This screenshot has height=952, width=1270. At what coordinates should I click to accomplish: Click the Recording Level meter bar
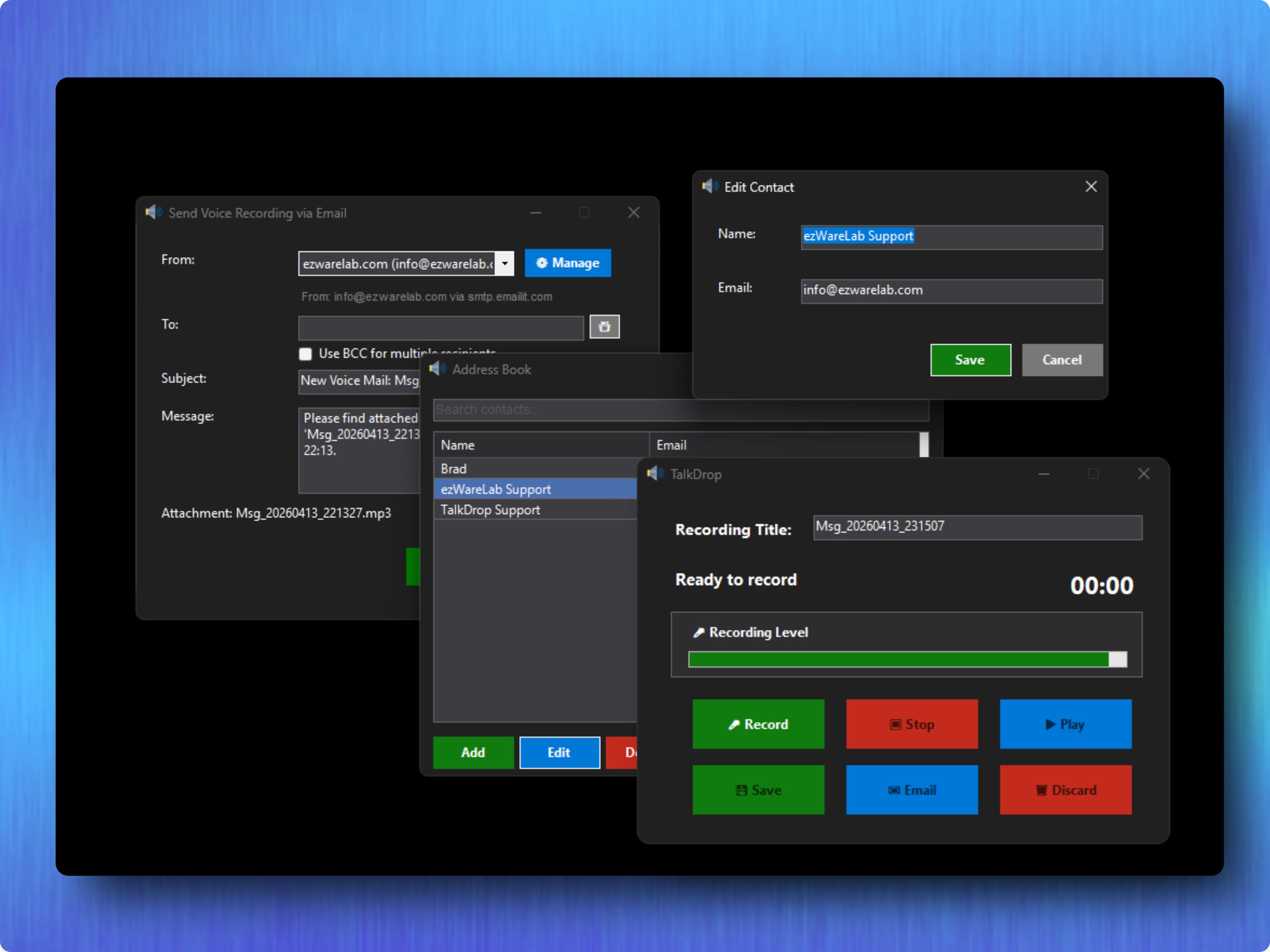tap(907, 659)
